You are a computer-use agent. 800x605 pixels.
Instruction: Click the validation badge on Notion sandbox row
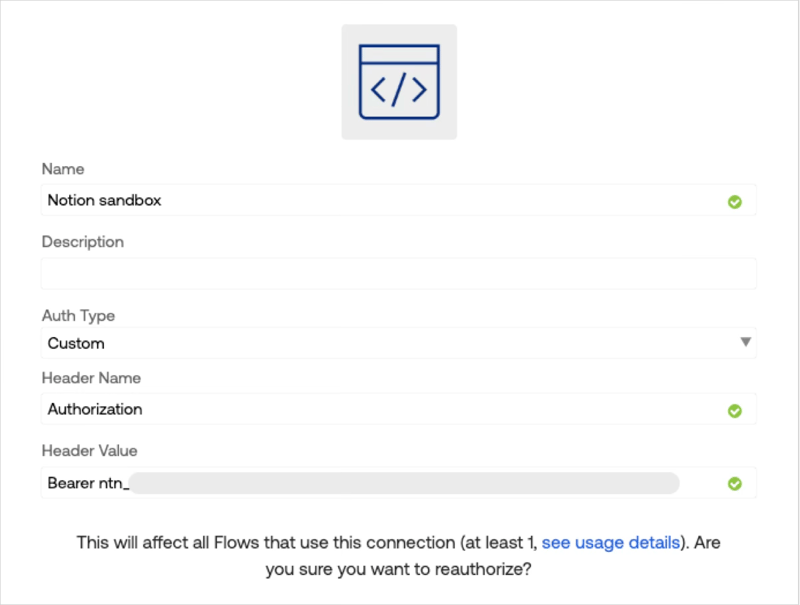(735, 201)
